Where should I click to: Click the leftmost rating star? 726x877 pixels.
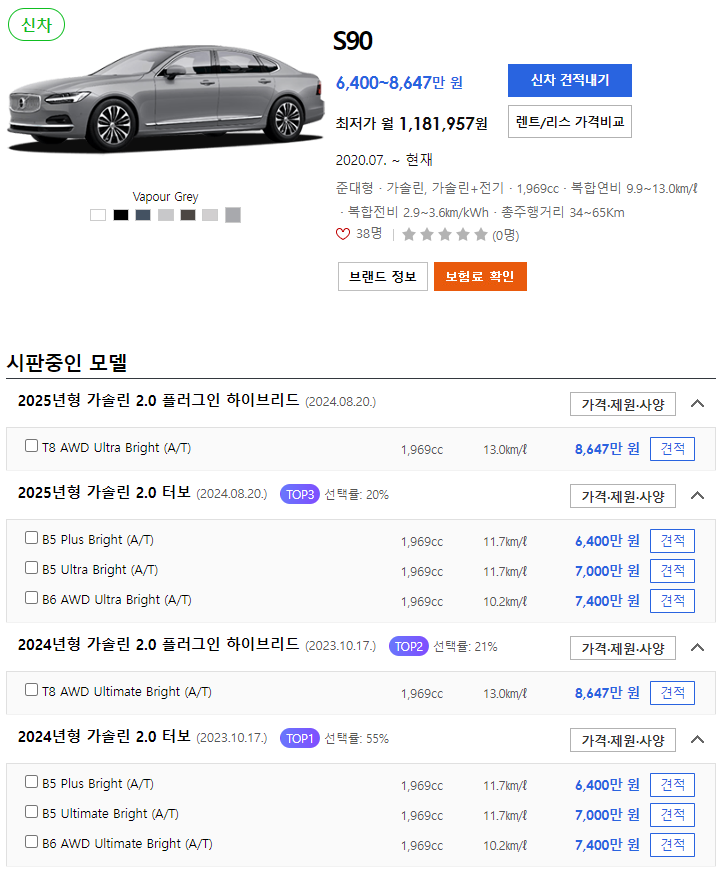pos(409,234)
